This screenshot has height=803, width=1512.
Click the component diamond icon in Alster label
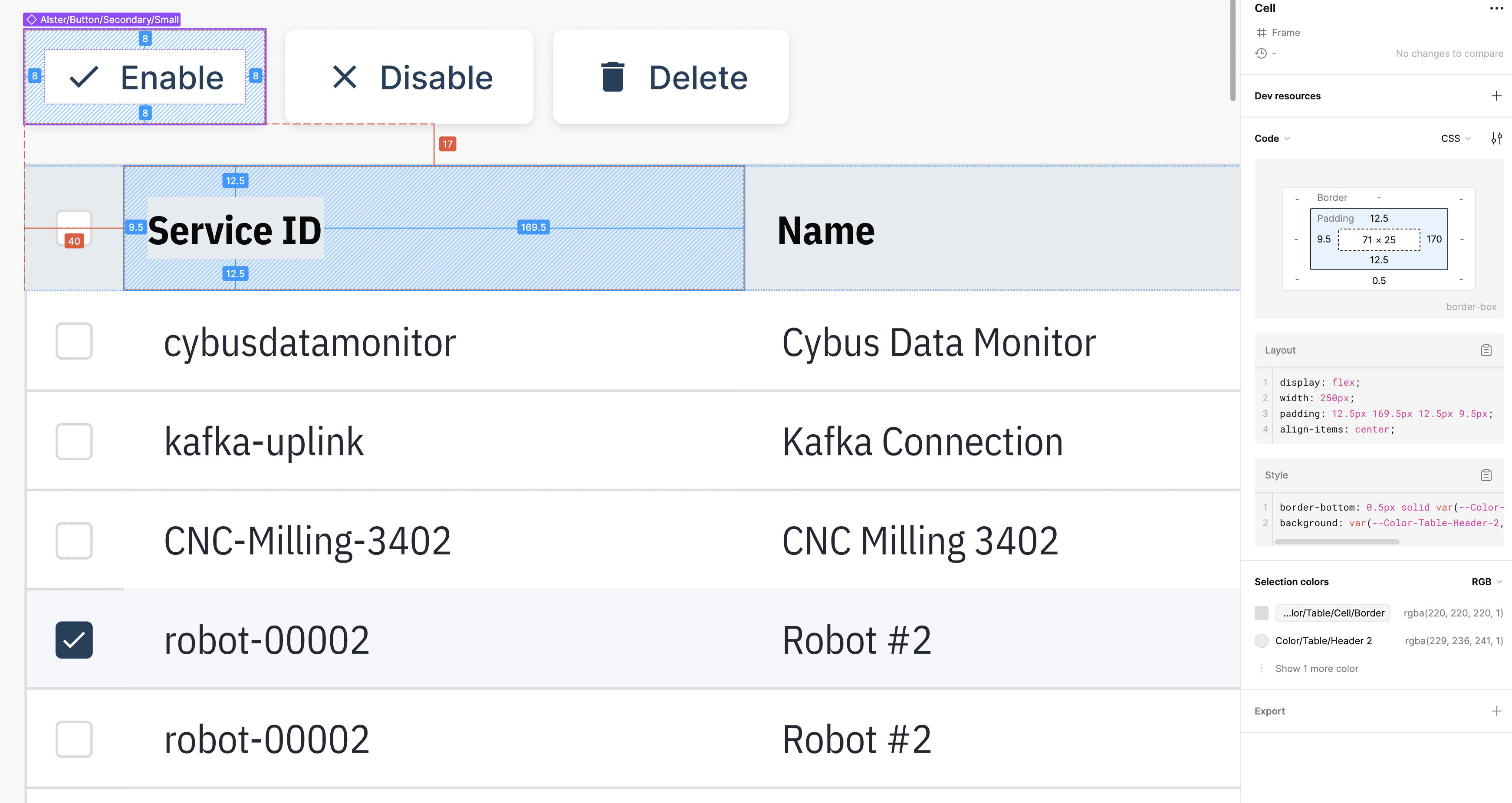coord(32,20)
